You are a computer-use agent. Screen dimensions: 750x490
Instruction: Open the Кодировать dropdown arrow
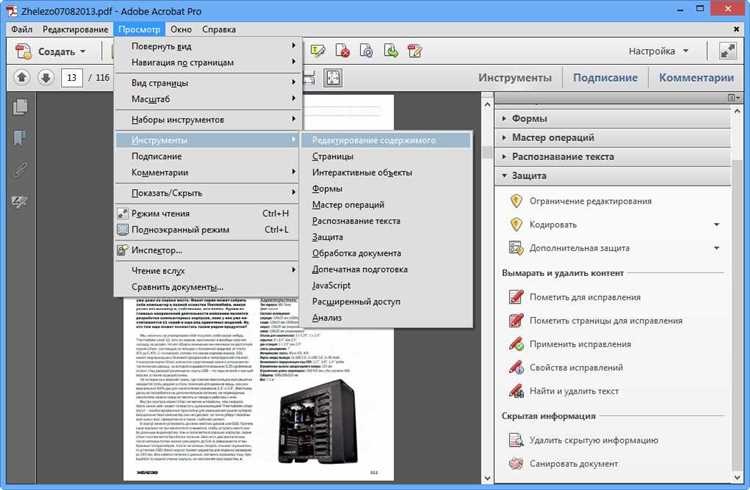717,224
